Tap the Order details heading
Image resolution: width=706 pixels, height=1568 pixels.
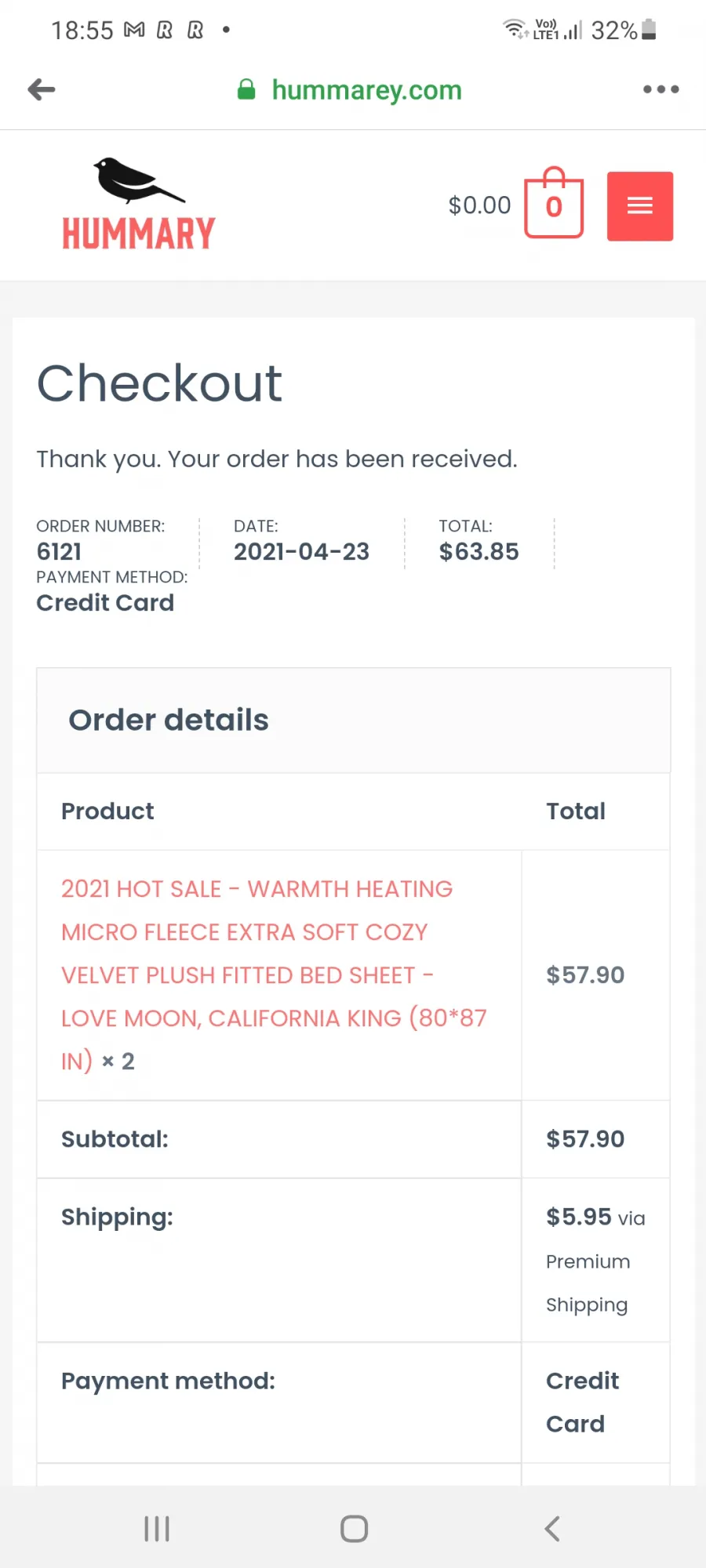click(x=169, y=720)
